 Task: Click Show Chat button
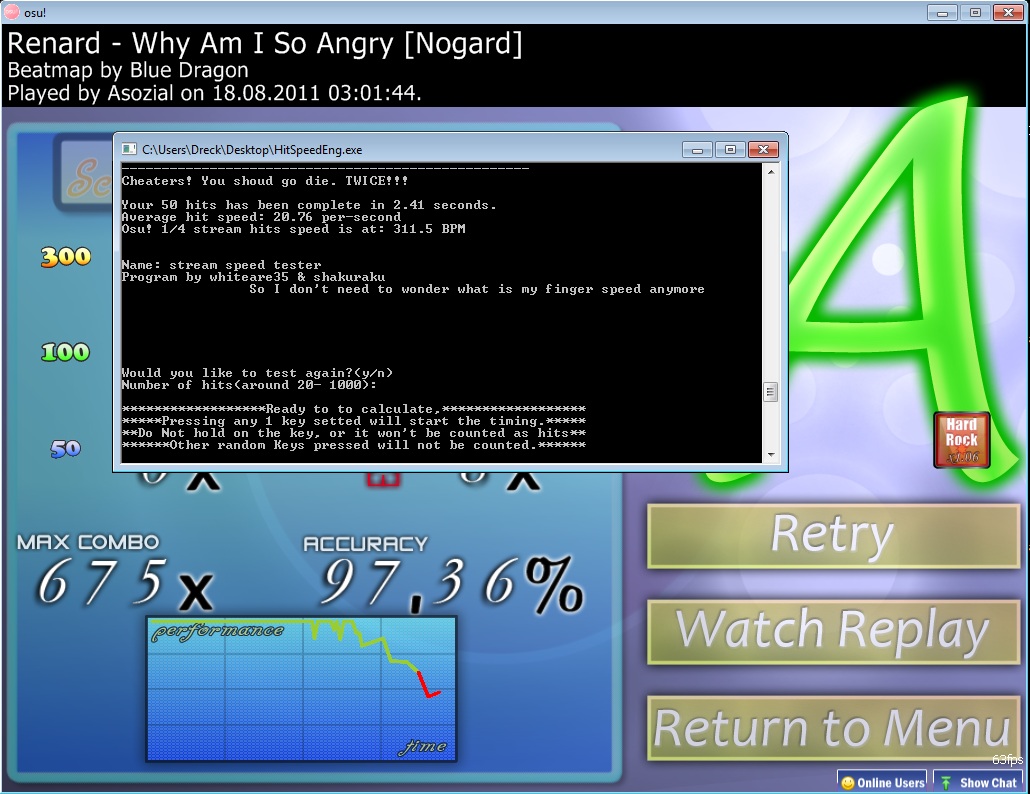point(979,782)
